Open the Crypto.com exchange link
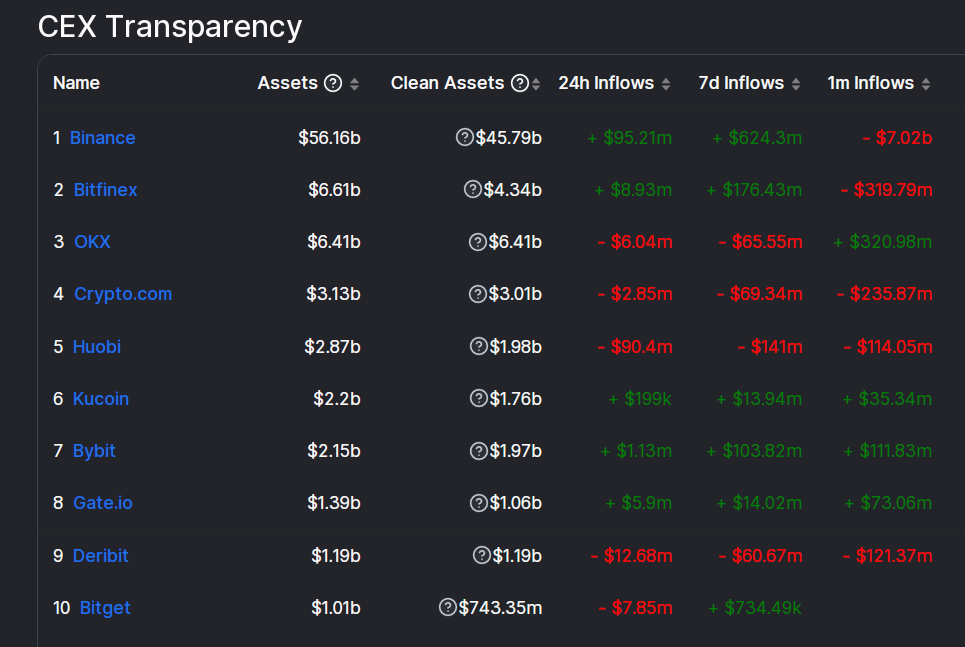The height and width of the screenshot is (647, 965). coord(123,294)
